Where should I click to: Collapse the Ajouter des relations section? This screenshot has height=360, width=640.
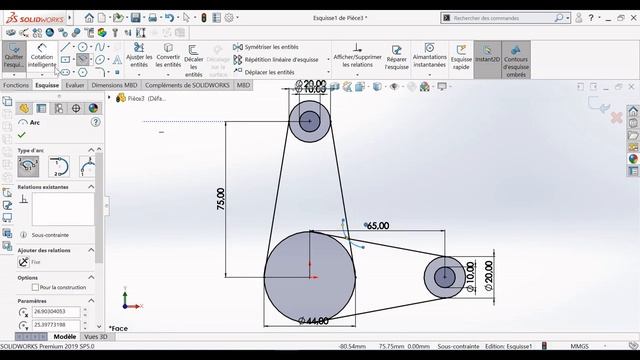pos(91,250)
